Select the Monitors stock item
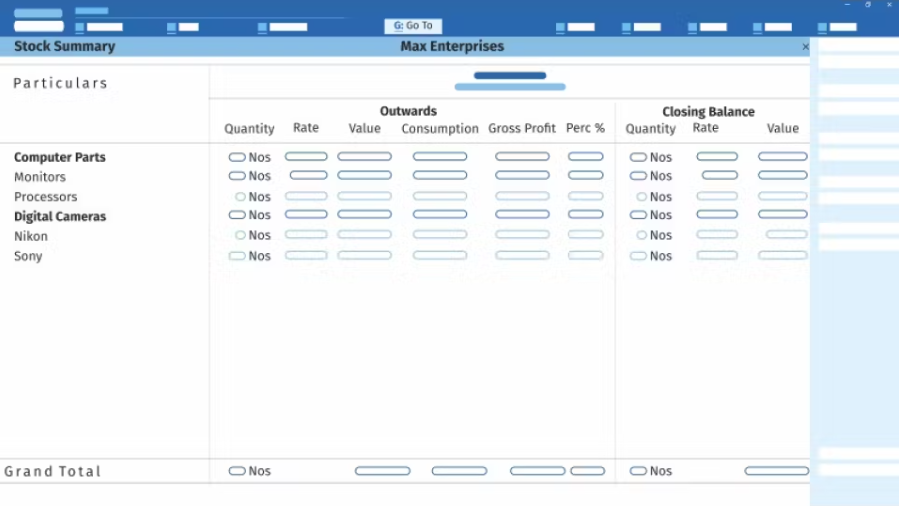 point(40,176)
